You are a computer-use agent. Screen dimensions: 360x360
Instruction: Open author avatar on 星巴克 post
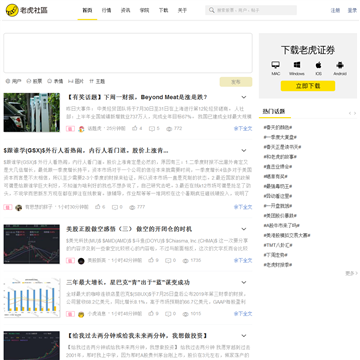coord(81,314)
